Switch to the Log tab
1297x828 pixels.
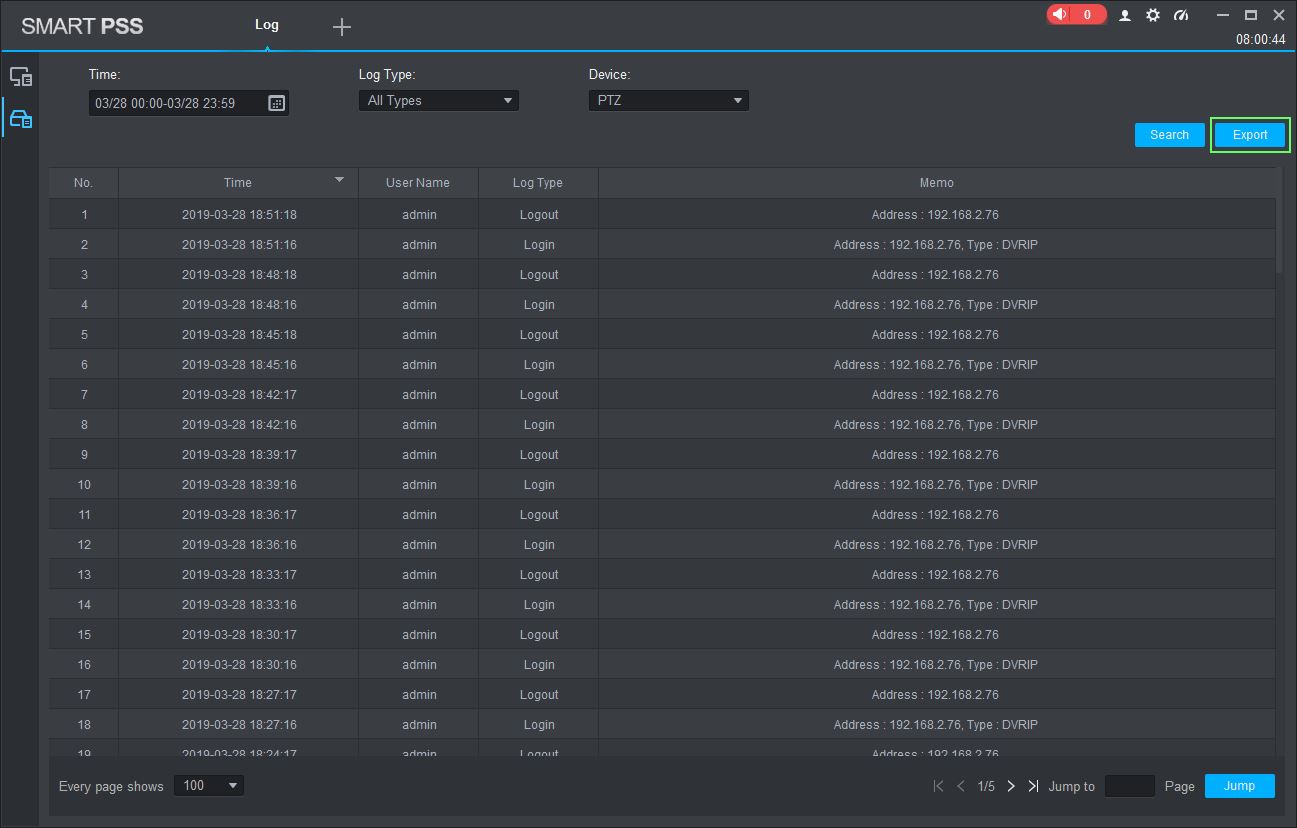[267, 25]
